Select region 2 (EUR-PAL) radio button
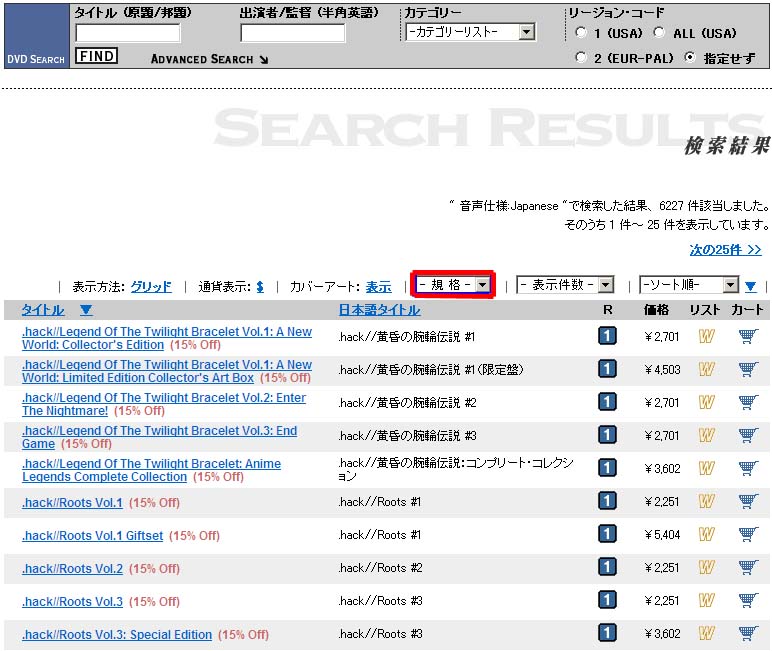This screenshot has height=651, width=772. pos(581,58)
